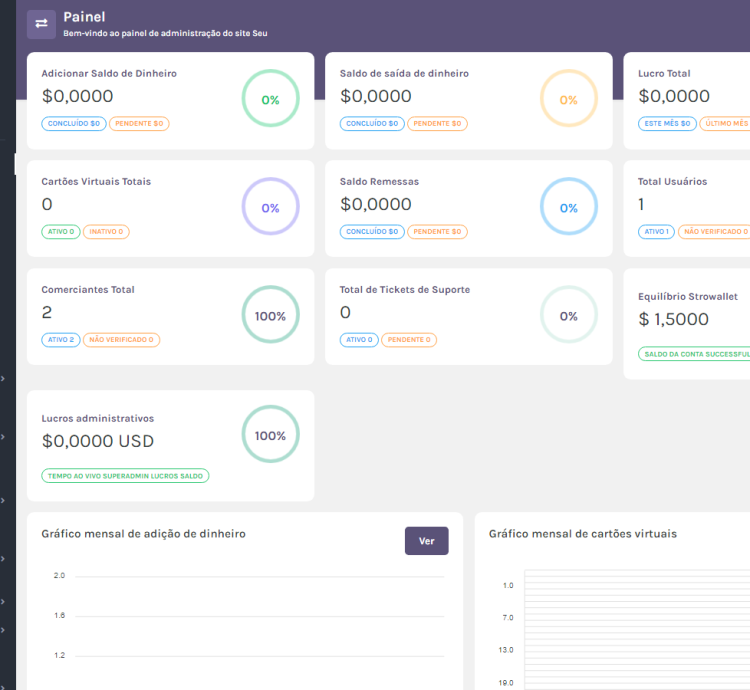Click Tempo ao vivo superadmin lucros saldo badge

125,476
